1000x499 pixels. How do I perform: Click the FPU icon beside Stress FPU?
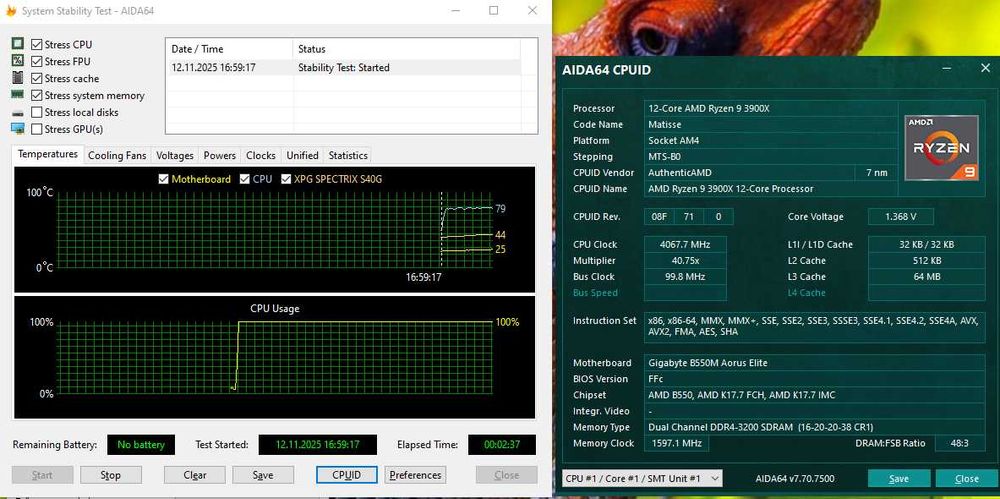18,61
